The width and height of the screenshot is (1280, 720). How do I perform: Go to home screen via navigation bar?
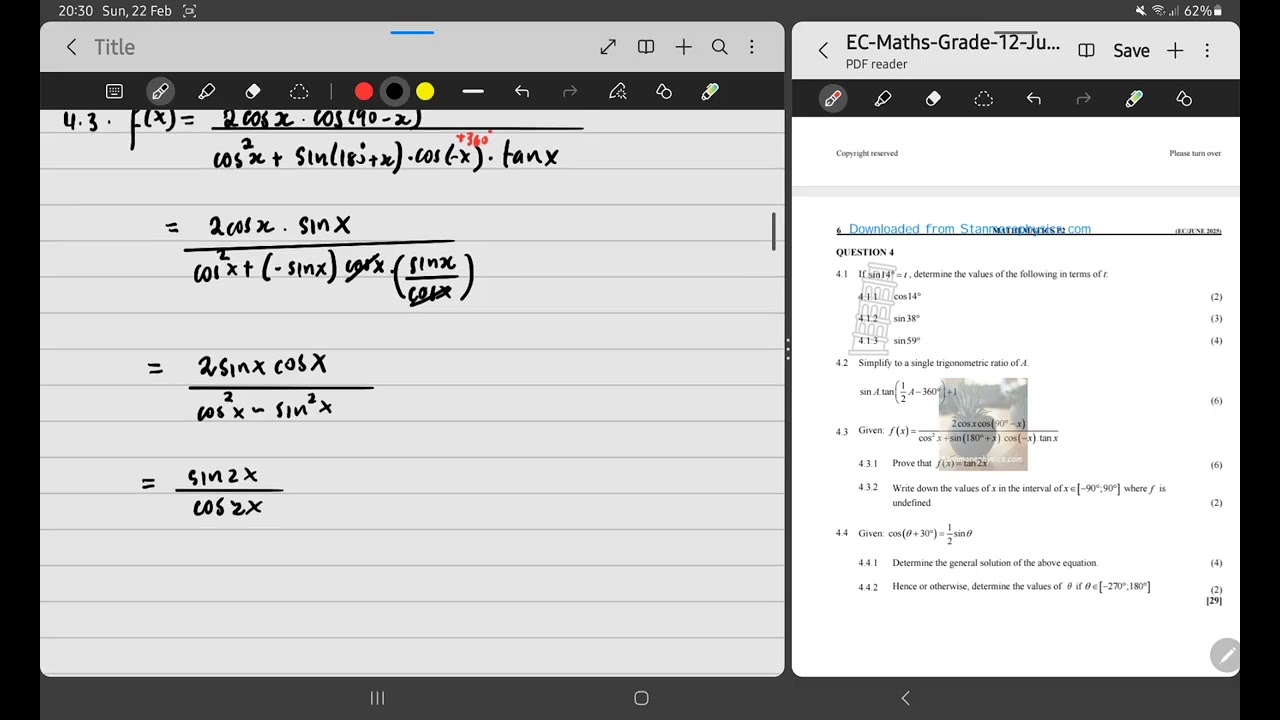[x=642, y=698]
